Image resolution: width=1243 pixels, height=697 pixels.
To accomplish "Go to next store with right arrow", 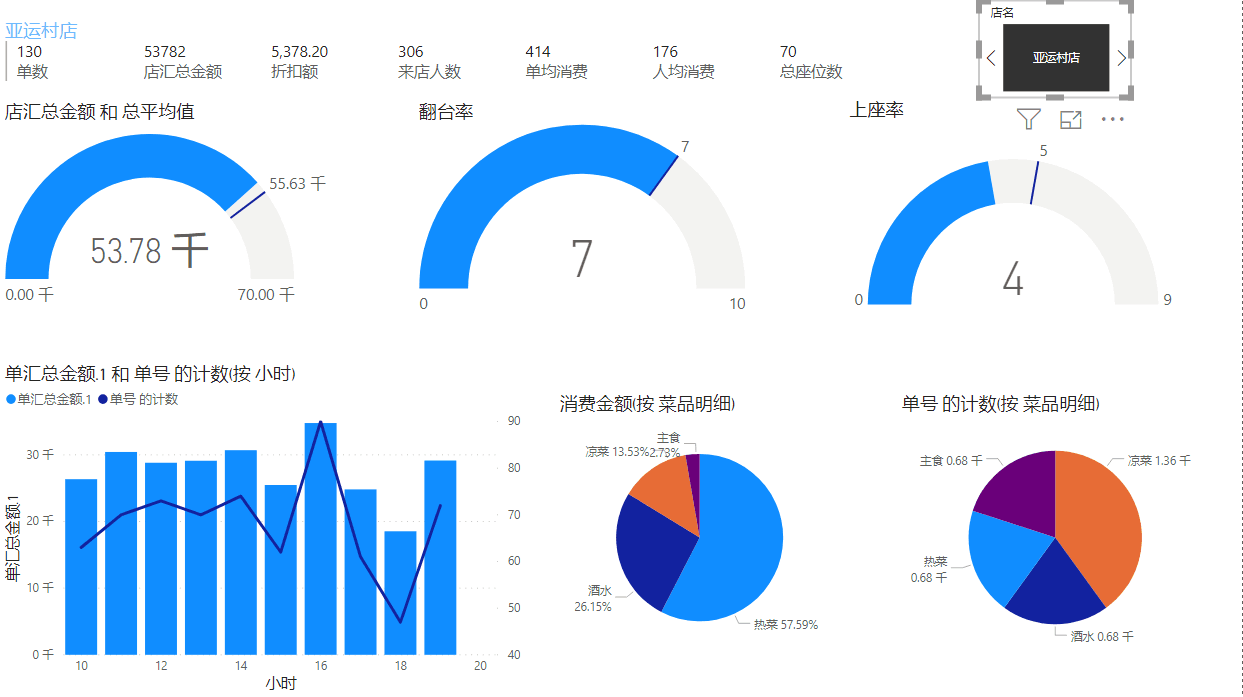I will point(1121,58).
